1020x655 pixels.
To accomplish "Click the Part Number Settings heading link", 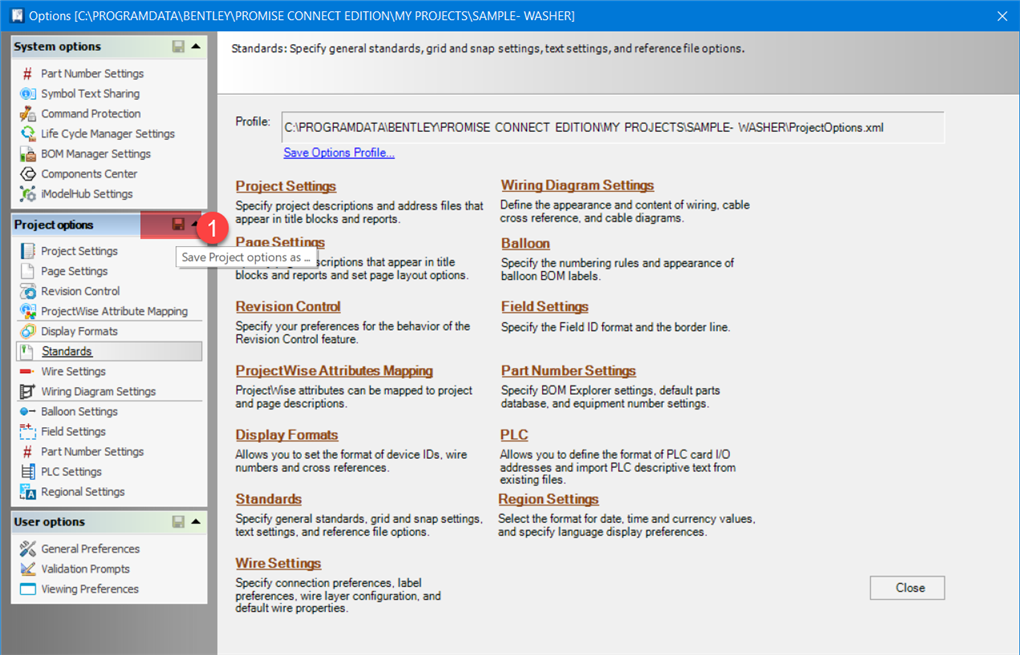I will pyautogui.click(x=568, y=371).
